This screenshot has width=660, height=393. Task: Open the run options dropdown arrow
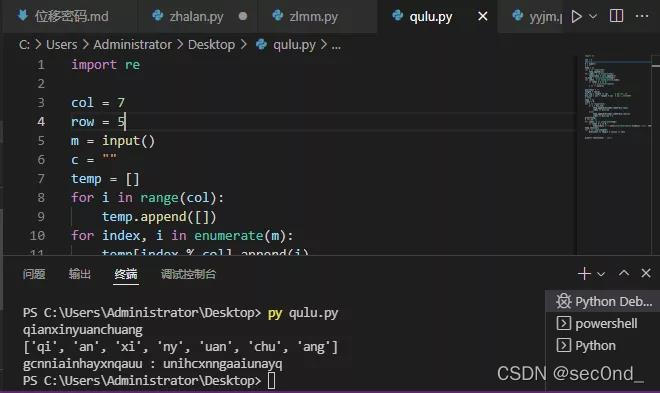point(593,16)
